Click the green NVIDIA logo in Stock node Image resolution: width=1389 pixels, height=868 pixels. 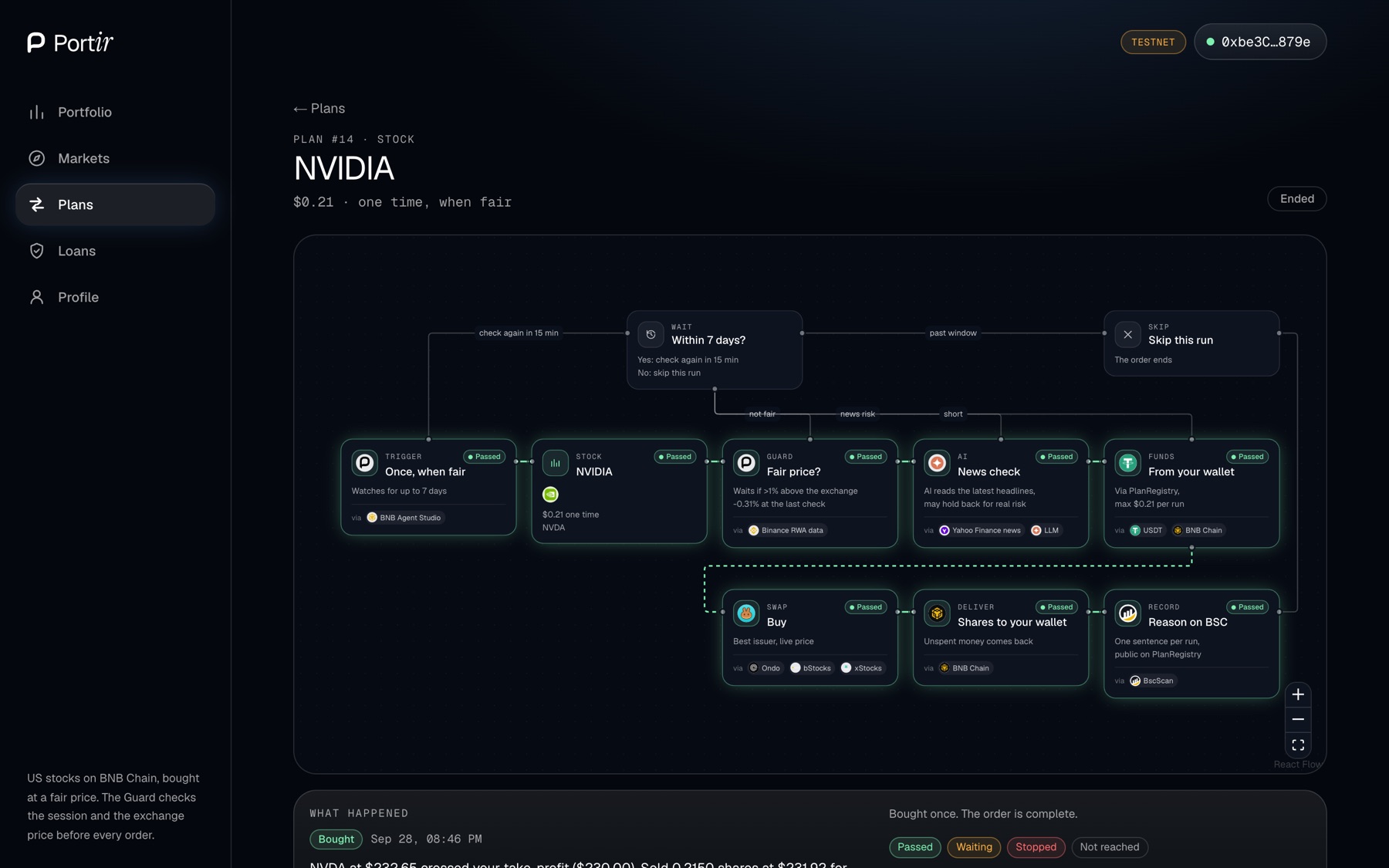550,495
